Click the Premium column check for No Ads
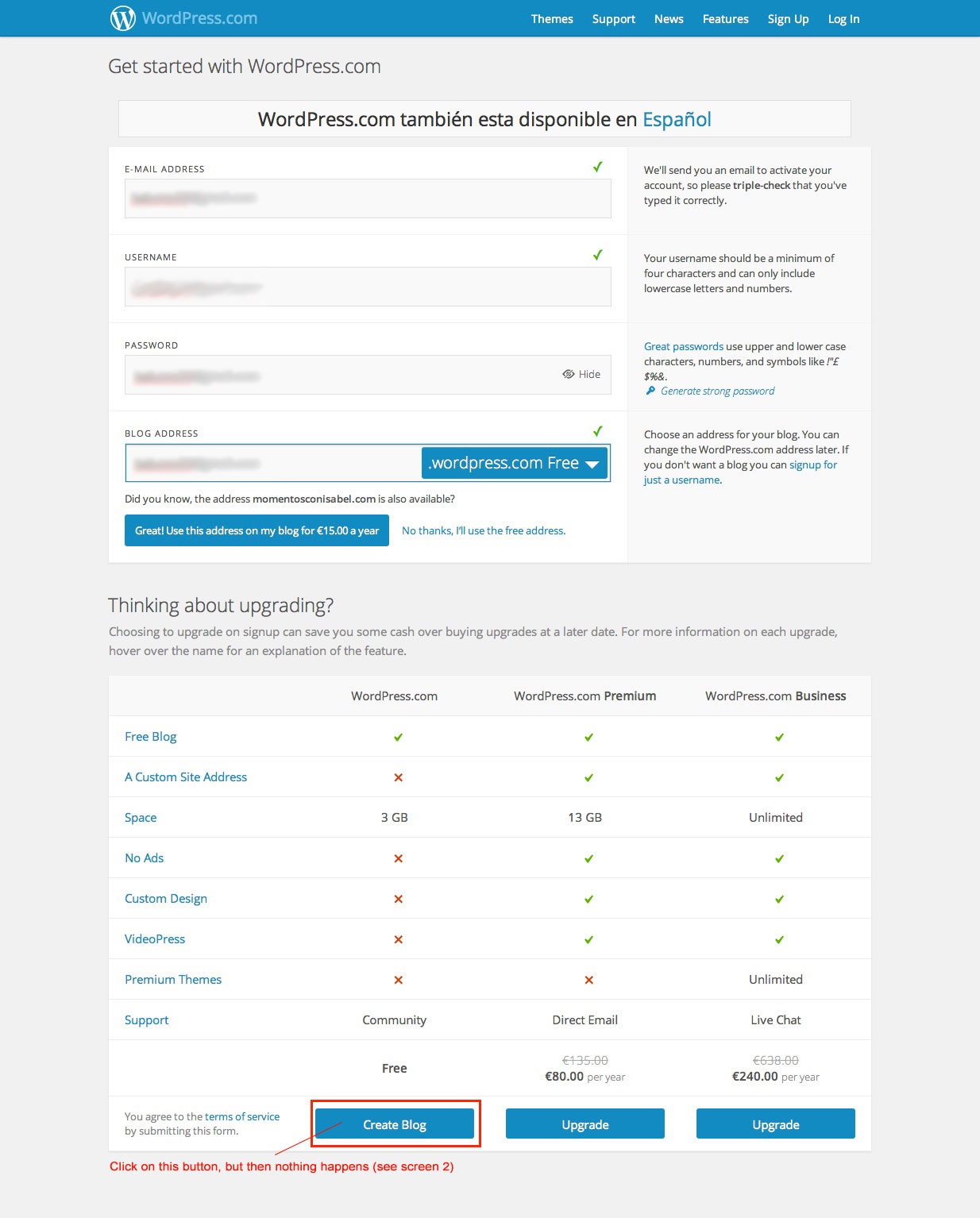Image resolution: width=980 pixels, height=1218 pixels. tap(589, 858)
